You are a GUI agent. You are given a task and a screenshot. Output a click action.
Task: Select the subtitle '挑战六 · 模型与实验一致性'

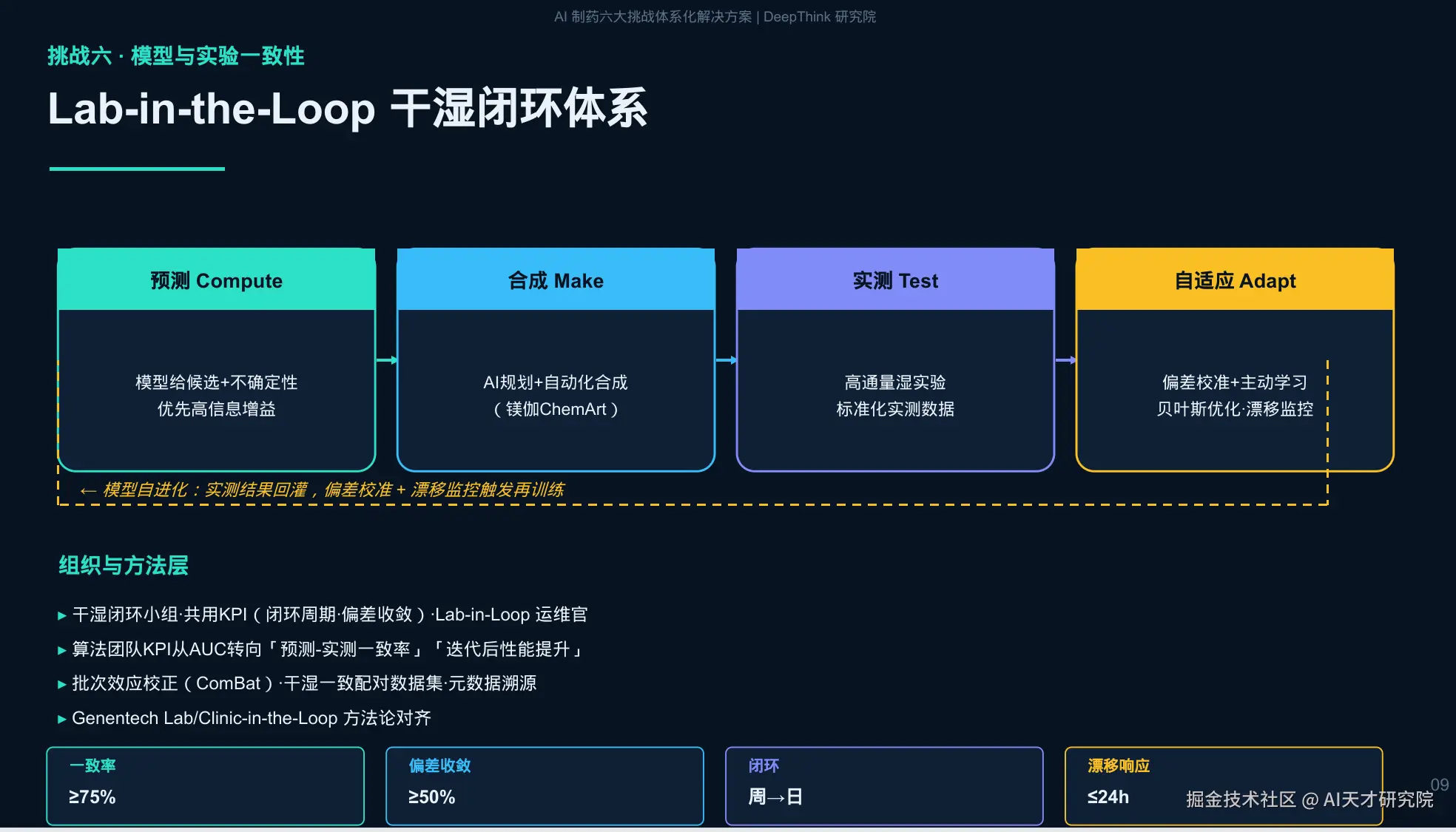point(176,55)
